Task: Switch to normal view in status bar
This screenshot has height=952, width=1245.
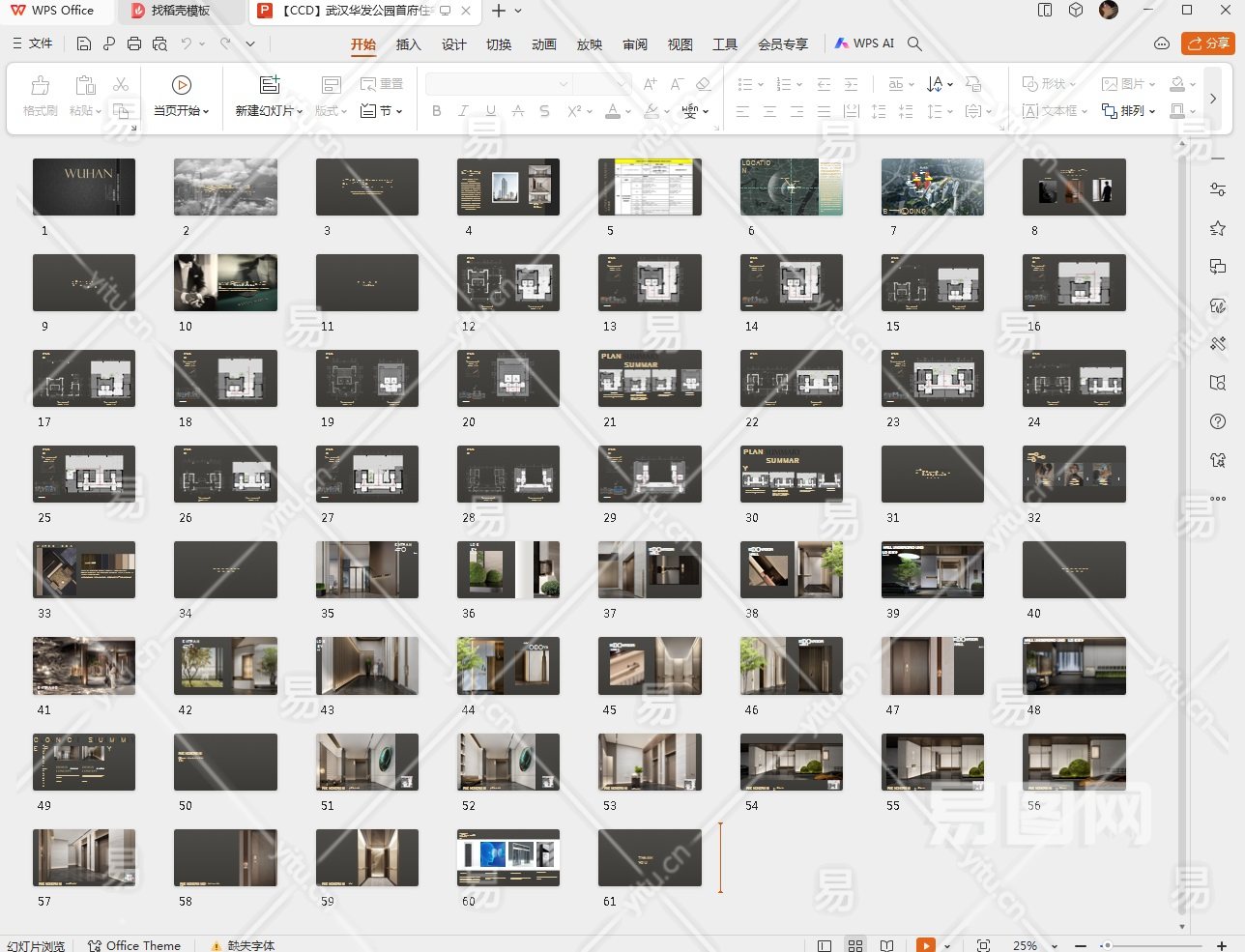Action: pyautogui.click(x=825, y=945)
